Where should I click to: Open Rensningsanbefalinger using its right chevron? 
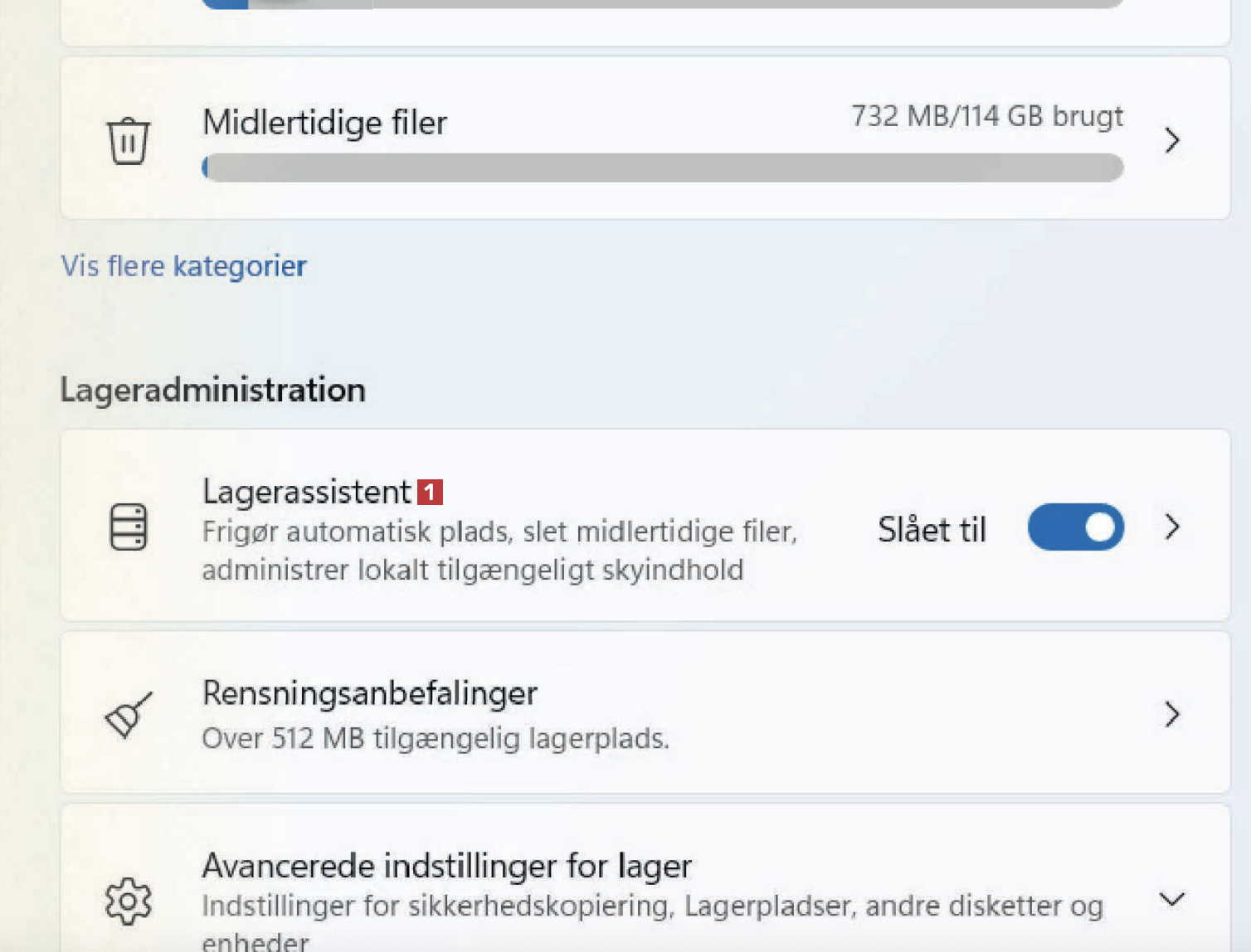[x=1171, y=714]
